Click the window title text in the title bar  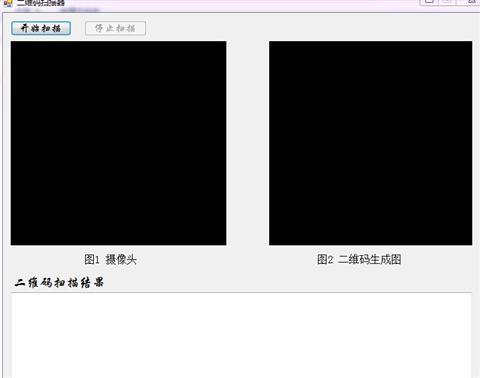point(41,3)
